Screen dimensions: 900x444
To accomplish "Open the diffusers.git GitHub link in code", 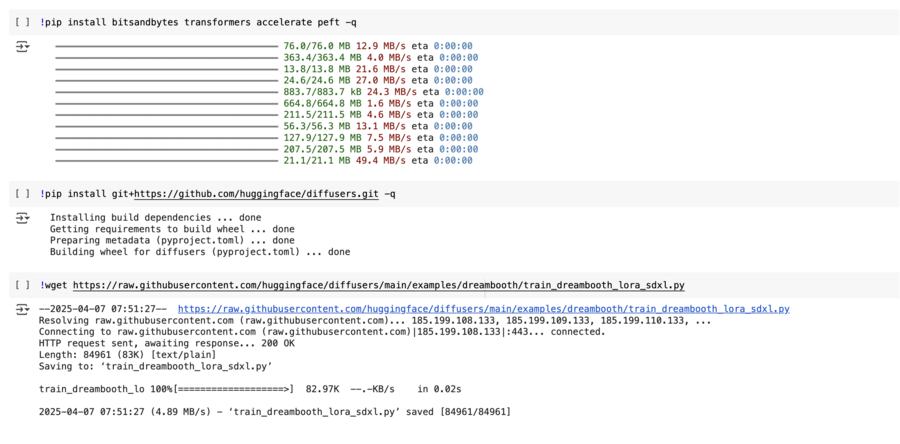I will (x=256, y=194).
